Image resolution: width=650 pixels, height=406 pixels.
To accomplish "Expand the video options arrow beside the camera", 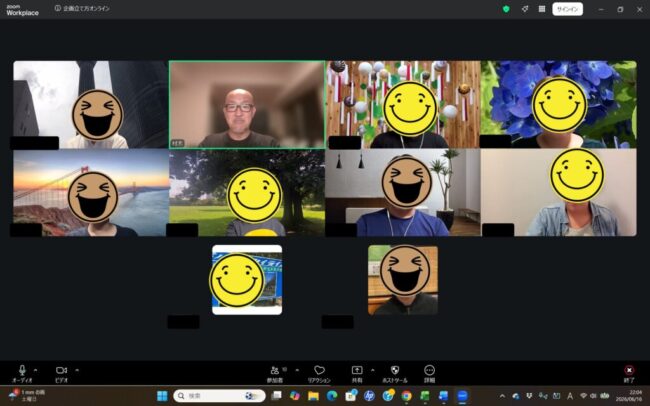I will [x=77, y=370].
